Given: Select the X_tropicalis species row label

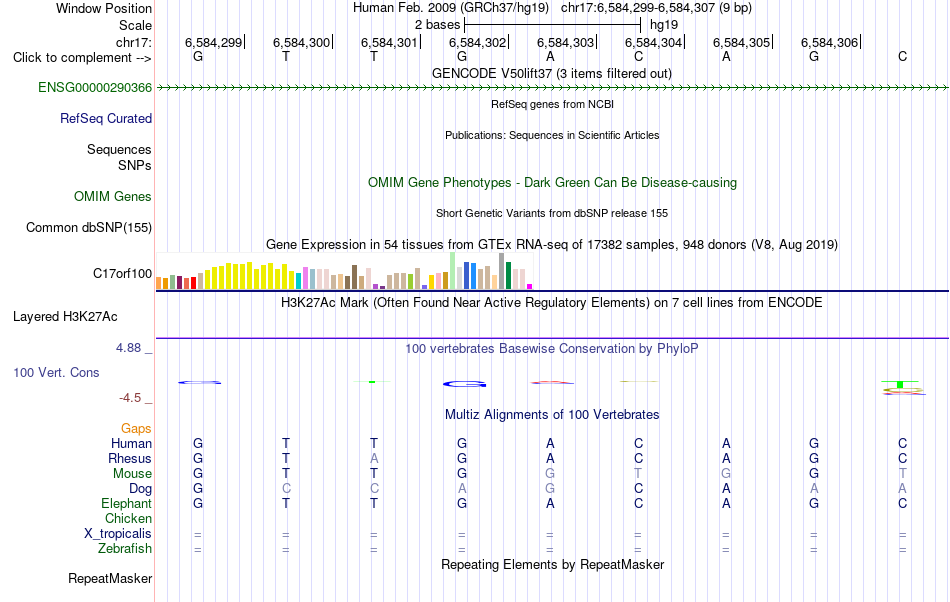Looking at the screenshot, I should click(118, 534).
